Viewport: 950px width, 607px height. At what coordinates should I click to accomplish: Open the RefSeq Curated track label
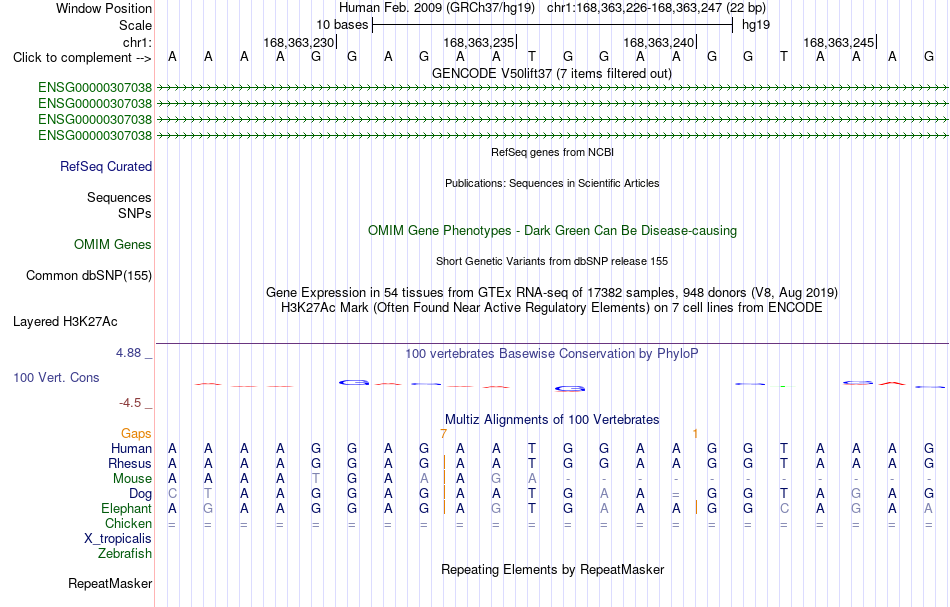pos(105,166)
